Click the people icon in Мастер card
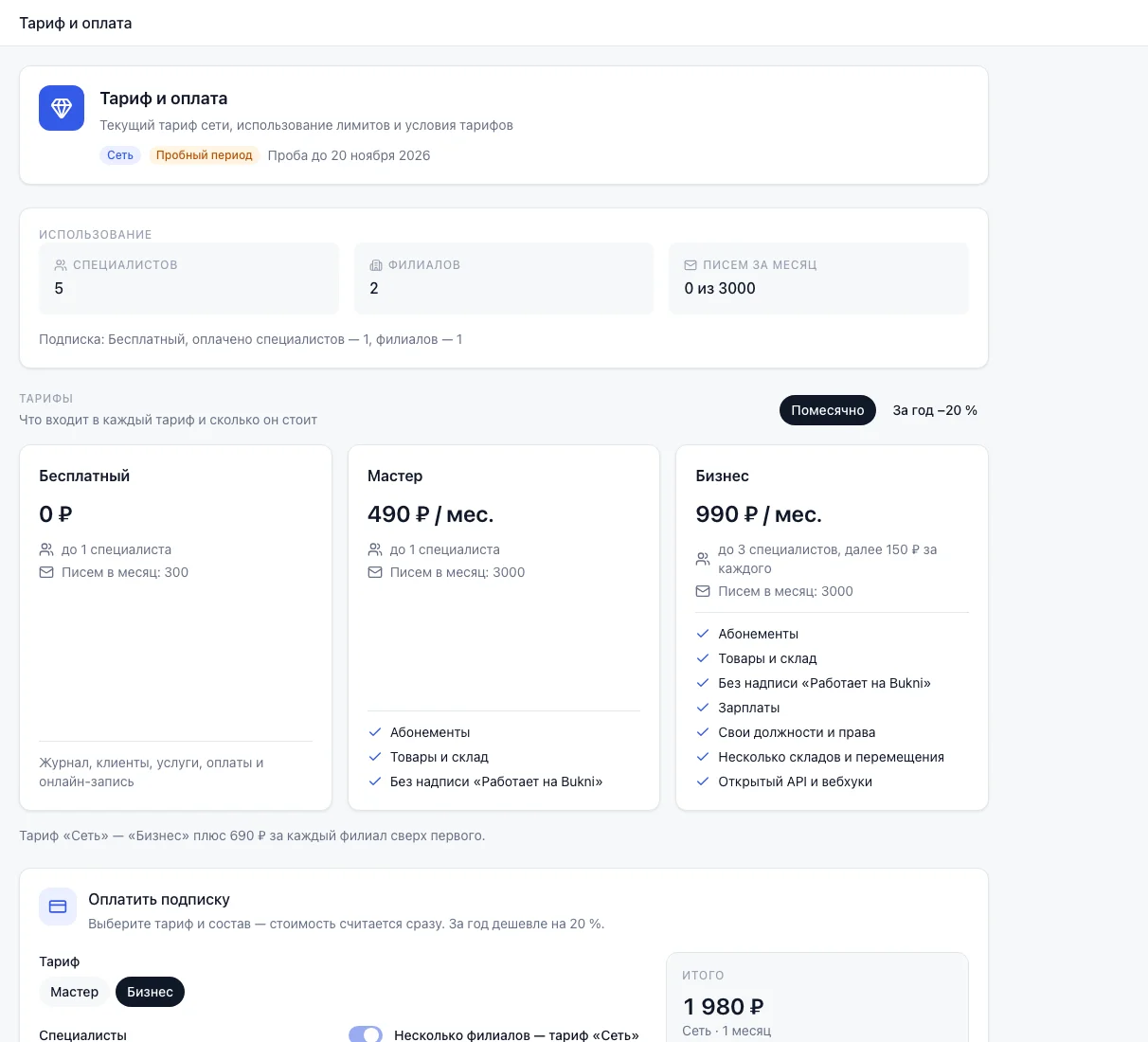Image resolution: width=1148 pixels, height=1042 pixels. point(375,549)
